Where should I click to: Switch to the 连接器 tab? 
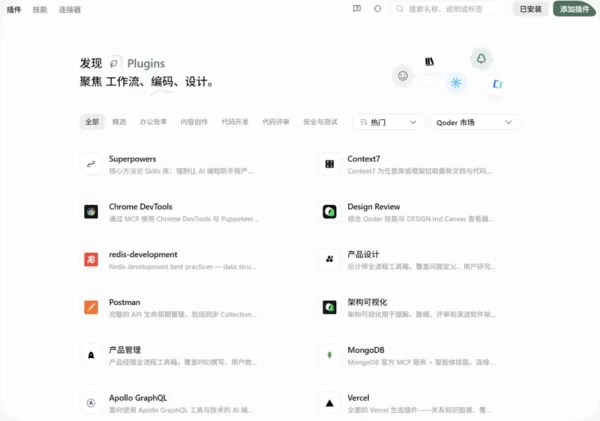click(70, 10)
